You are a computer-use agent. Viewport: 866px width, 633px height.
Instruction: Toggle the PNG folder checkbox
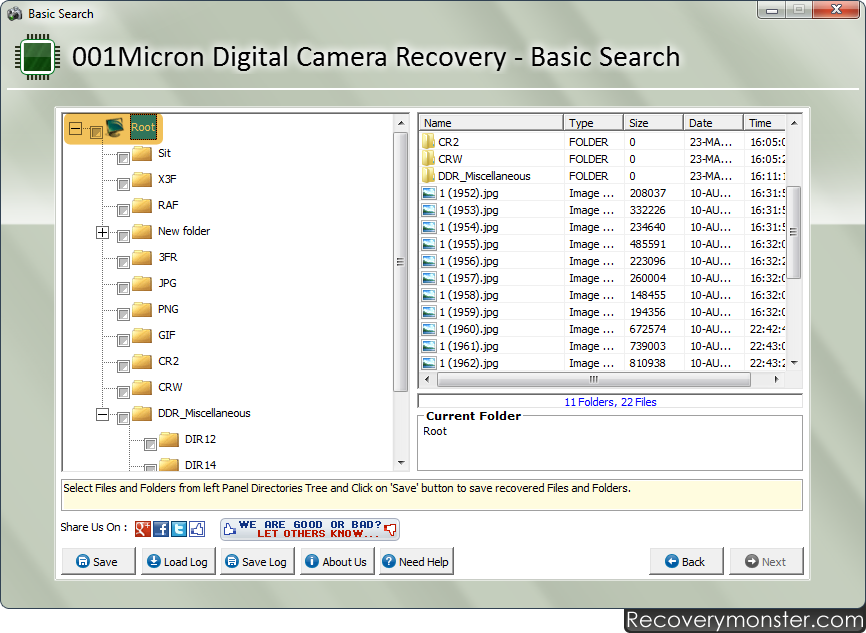(x=123, y=314)
